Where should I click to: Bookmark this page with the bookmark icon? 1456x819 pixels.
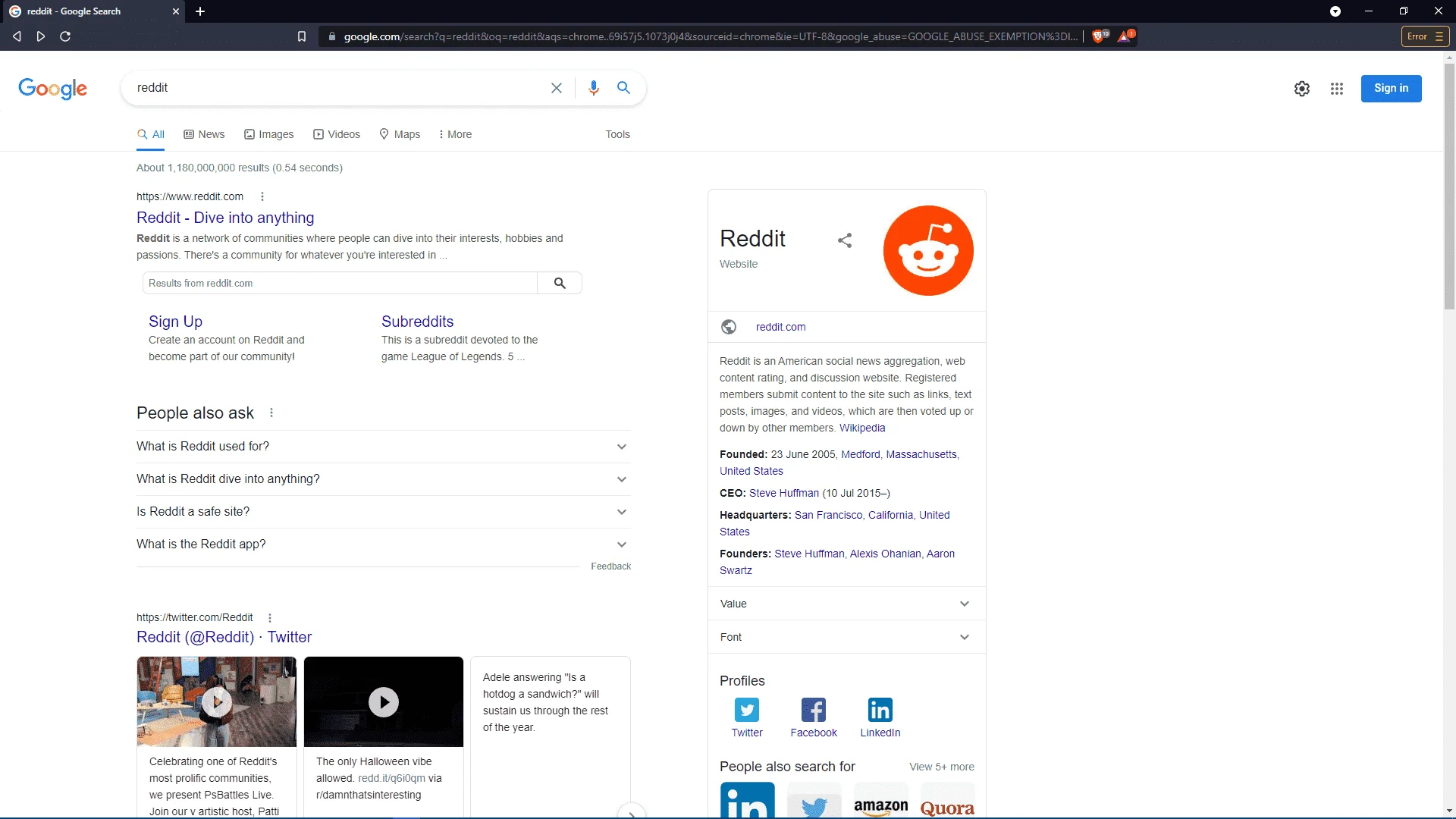[x=302, y=36]
